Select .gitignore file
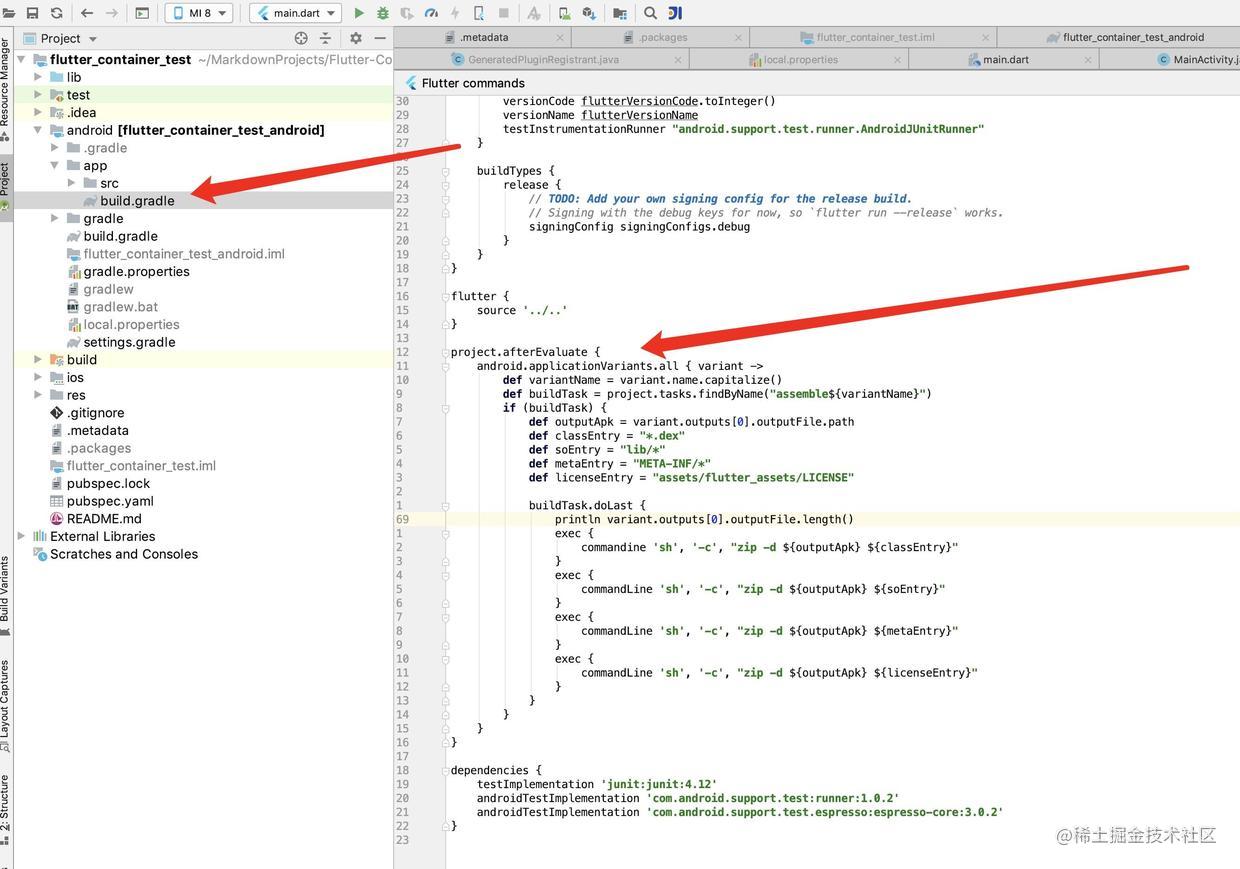Screen dimensions: 1240x869 point(95,412)
